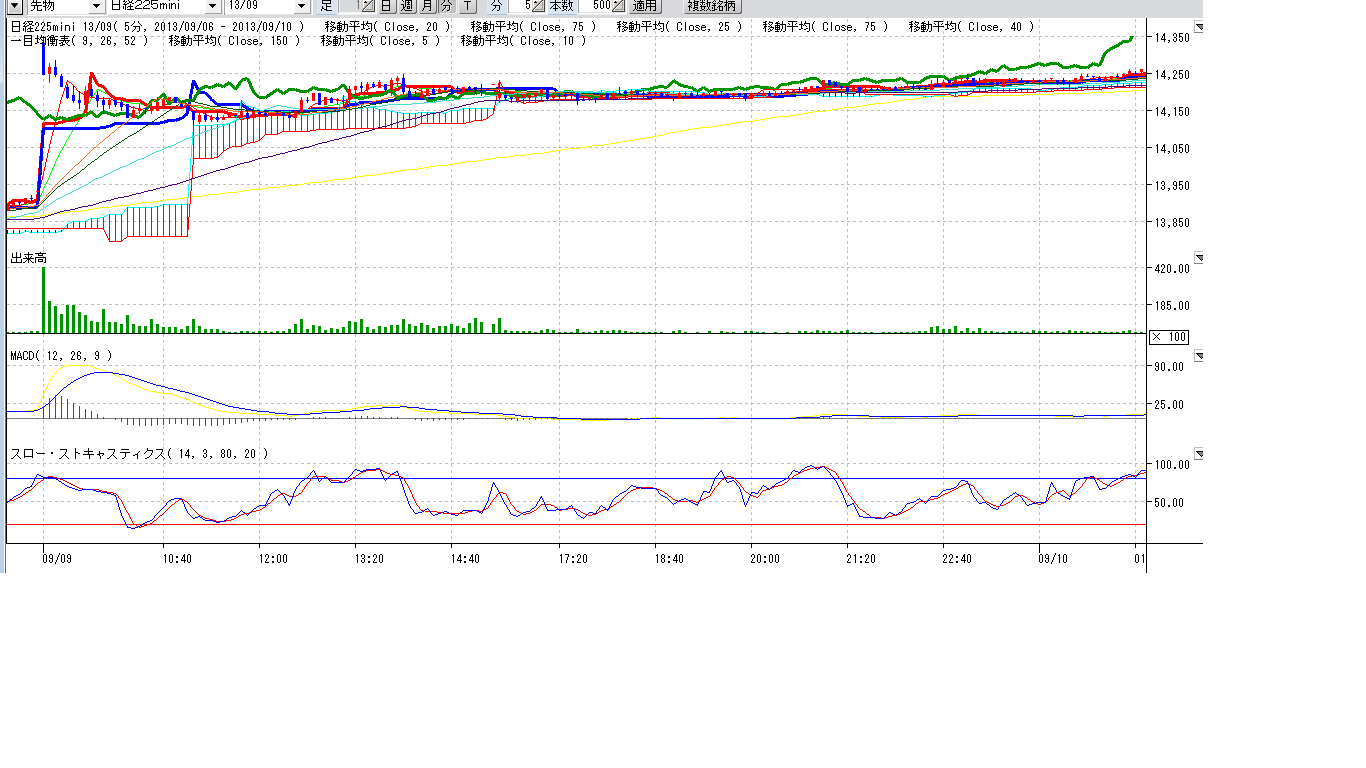Open the price chart panel menu arrow

tap(1199, 28)
